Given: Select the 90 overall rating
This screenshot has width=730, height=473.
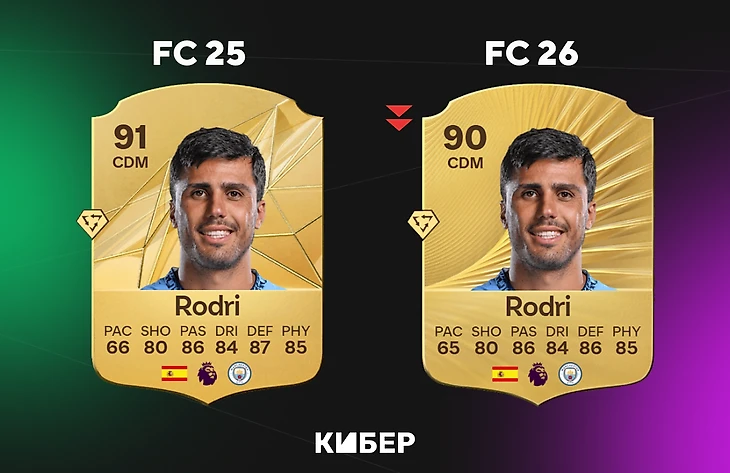Looking at the screenshot, I should (x=465, y=138).
